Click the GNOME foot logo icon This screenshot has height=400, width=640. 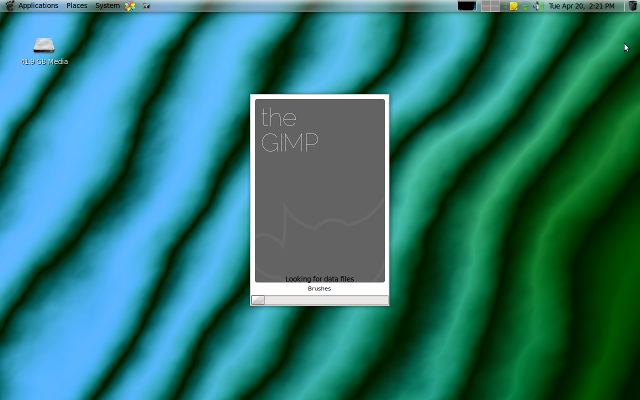click(9, 6)
